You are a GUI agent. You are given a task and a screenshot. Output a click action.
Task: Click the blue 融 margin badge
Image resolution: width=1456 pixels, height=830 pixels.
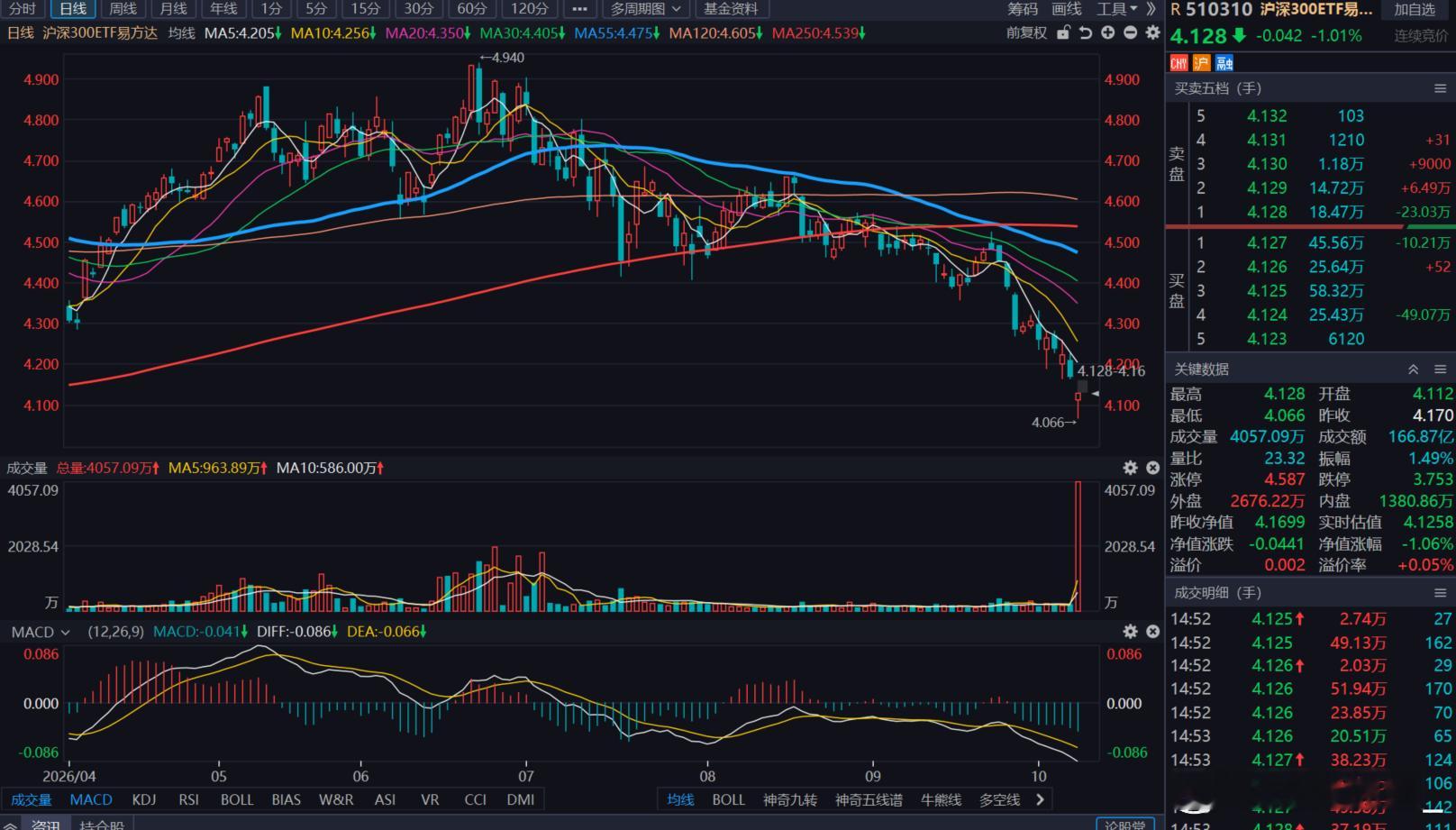[1224, 63]
